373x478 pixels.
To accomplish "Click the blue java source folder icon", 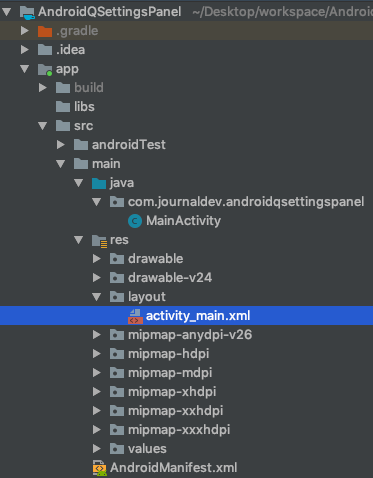I will tap(99, 183).
